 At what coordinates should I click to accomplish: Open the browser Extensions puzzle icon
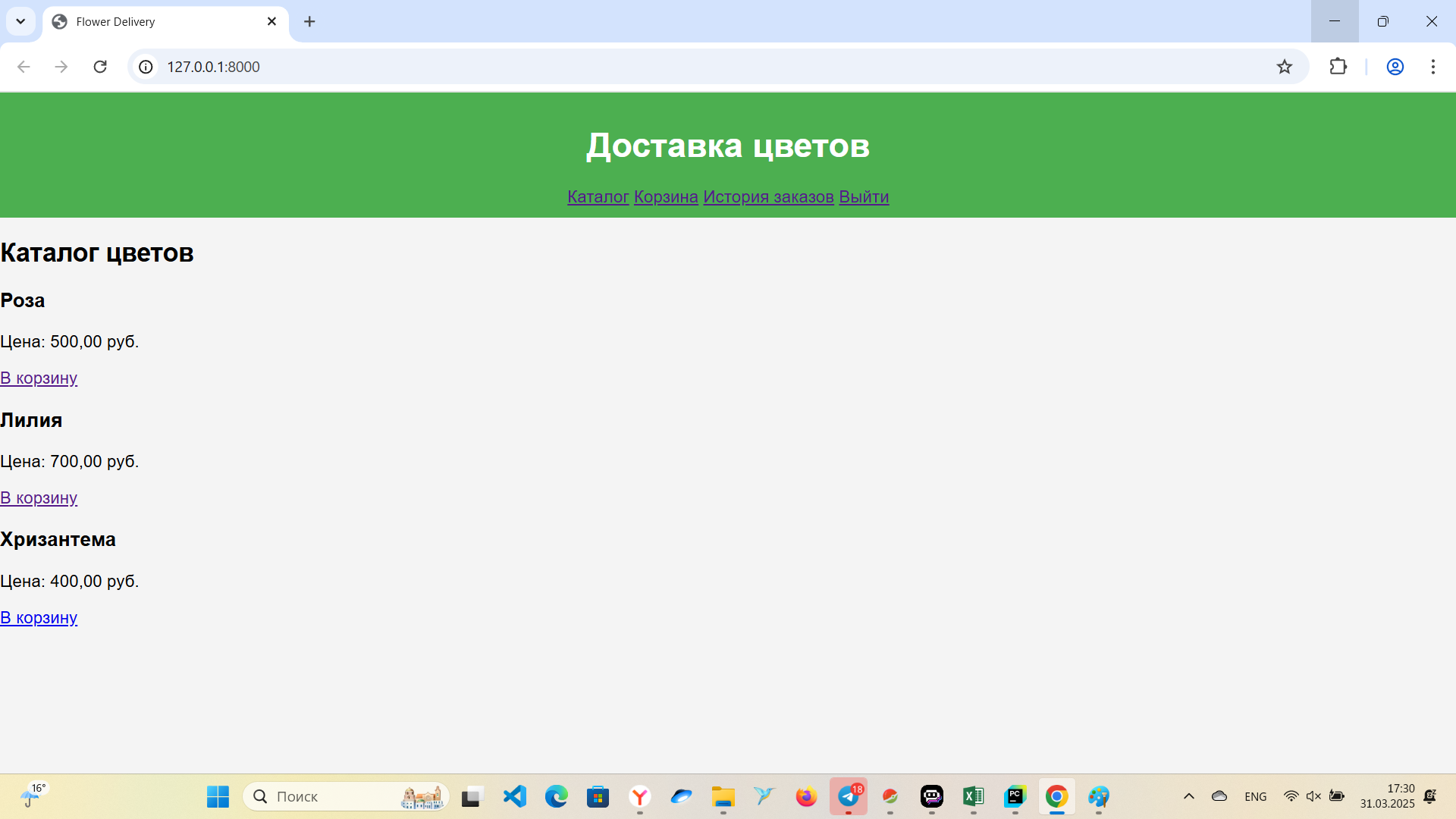tap(1338, 67)
